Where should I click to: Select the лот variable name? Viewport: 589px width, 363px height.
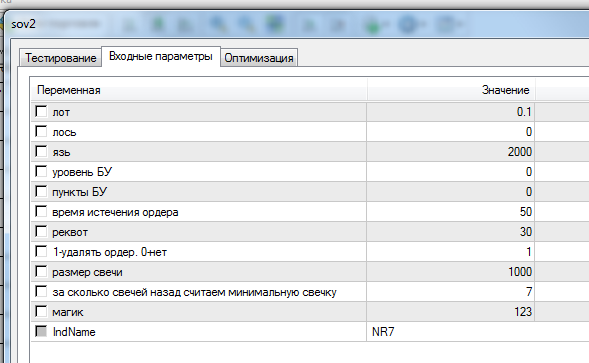tap(61, 112)
